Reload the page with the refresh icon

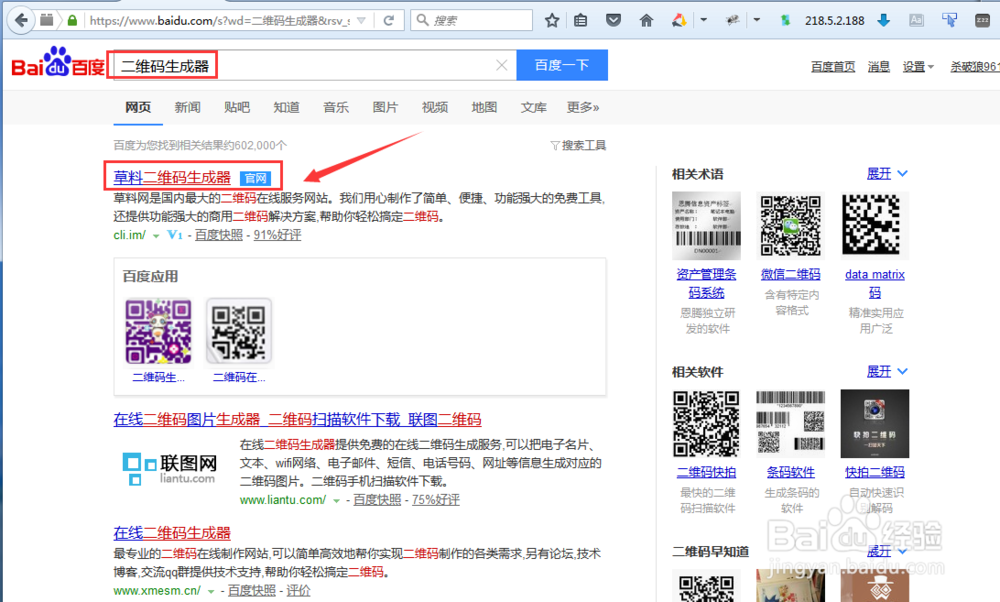click(x=388, y=20)
